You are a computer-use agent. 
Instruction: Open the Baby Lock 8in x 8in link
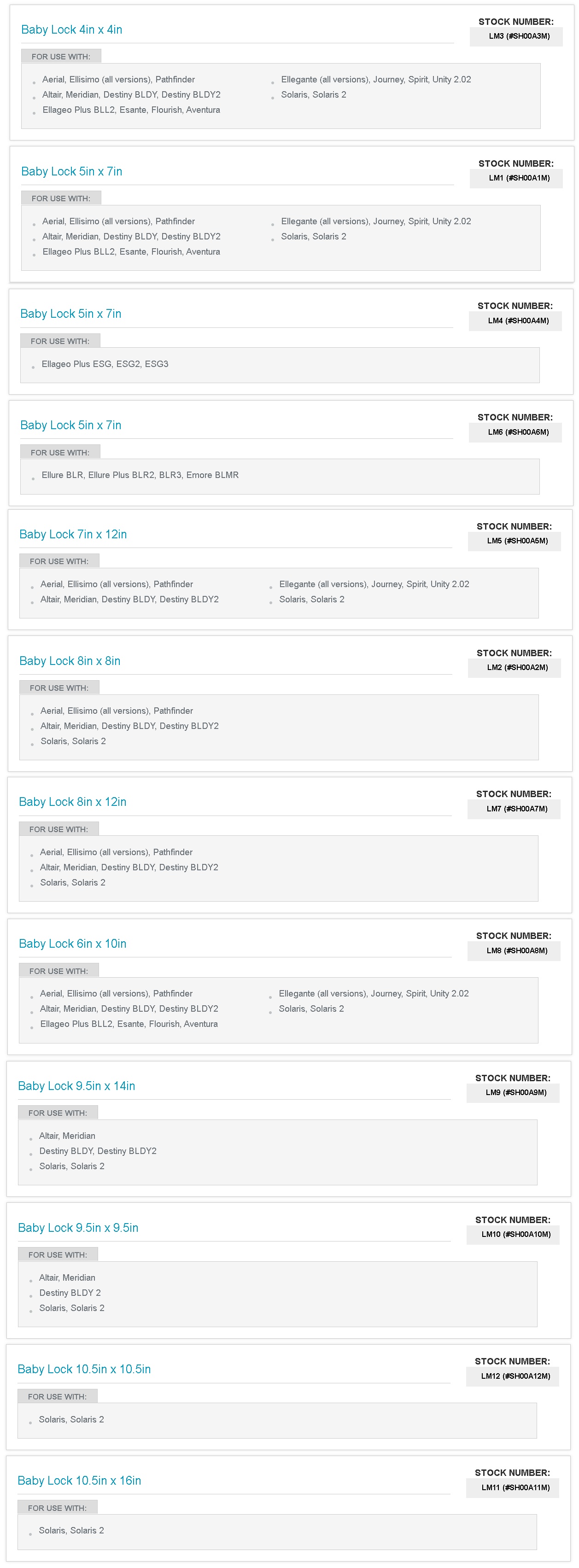coord(70,661)
